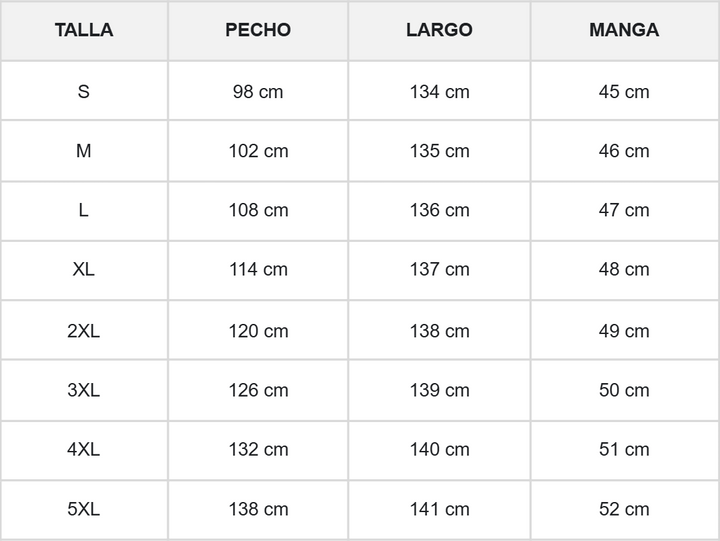
Task: Click the 52 cm sleeve value
Action: coord(624,509)
